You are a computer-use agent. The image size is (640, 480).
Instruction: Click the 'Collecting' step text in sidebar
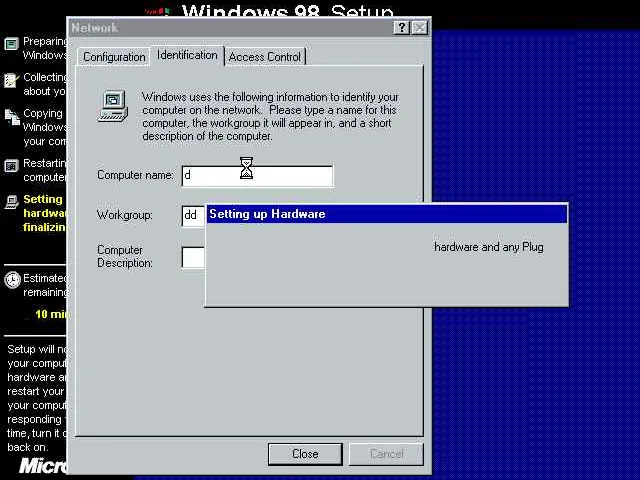coord(45,77)
